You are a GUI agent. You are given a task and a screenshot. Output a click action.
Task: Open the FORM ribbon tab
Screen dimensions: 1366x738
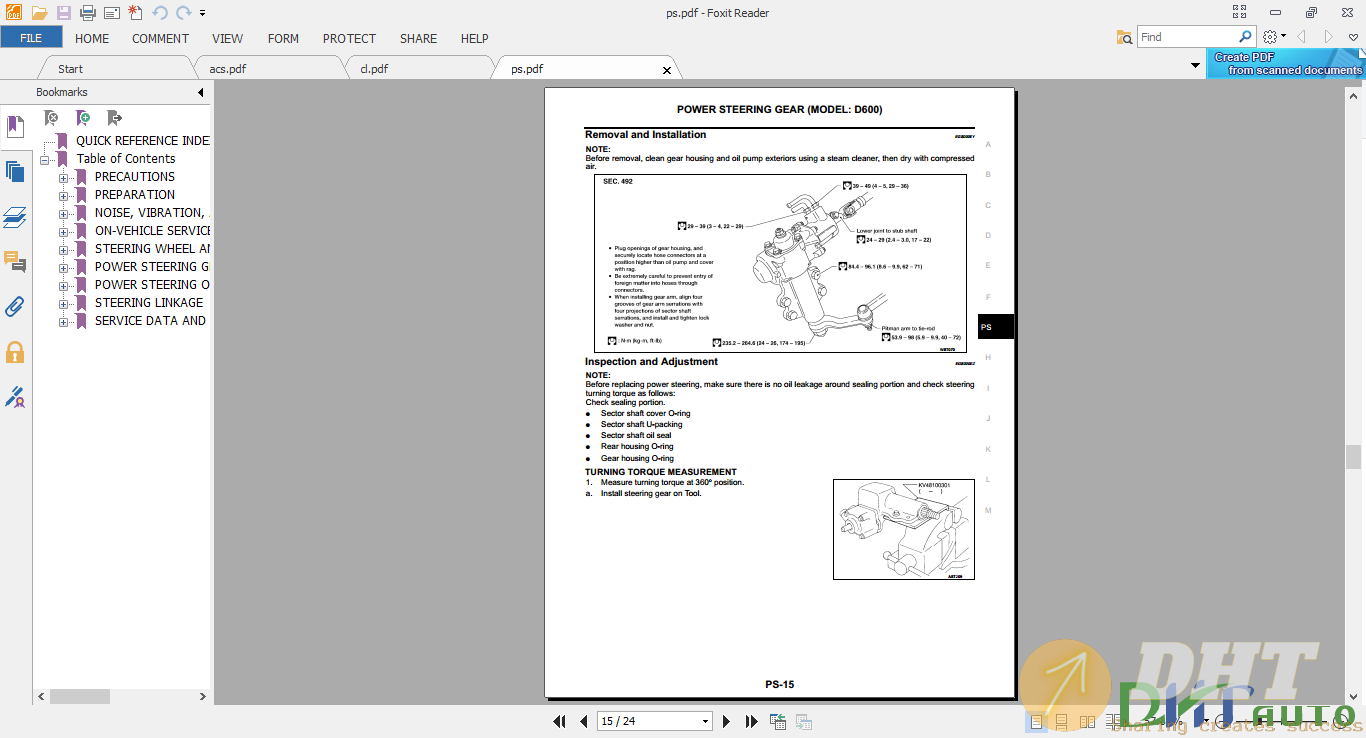pos(283,38)
